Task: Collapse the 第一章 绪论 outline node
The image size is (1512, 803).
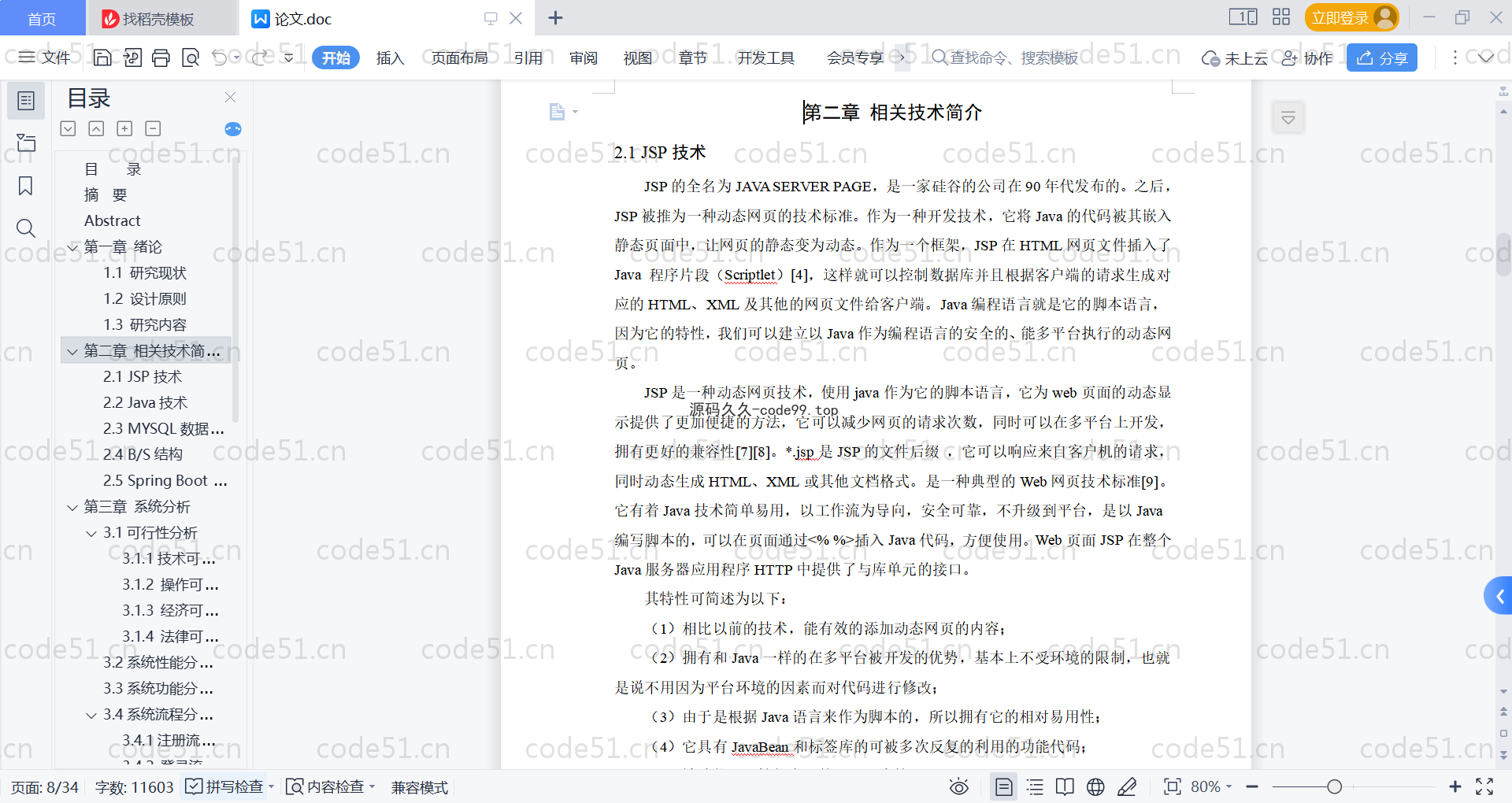Action: (x=72, y=247)
